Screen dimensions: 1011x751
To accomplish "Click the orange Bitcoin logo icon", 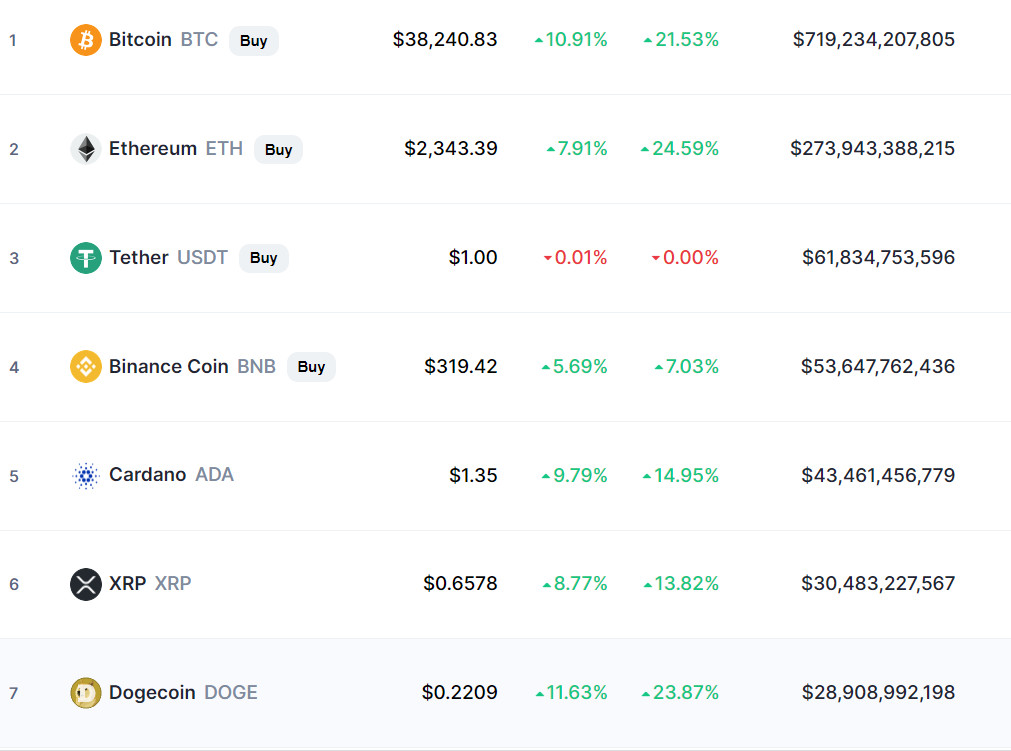I will (86, 40).
